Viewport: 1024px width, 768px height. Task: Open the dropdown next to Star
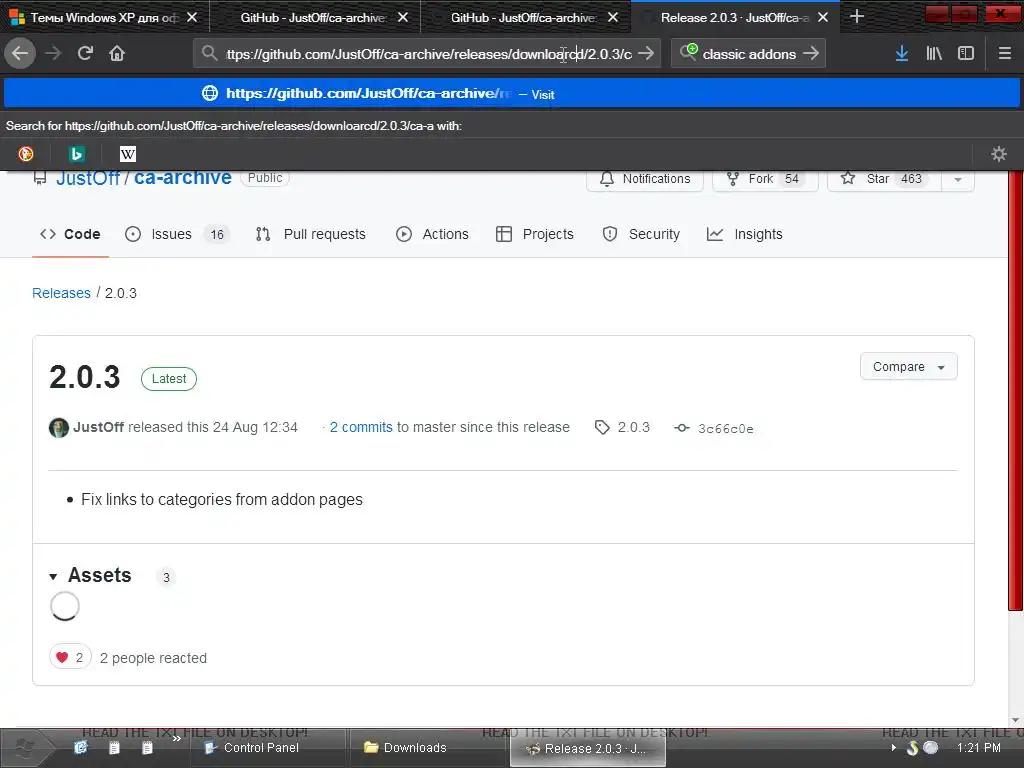pos(958,179)
